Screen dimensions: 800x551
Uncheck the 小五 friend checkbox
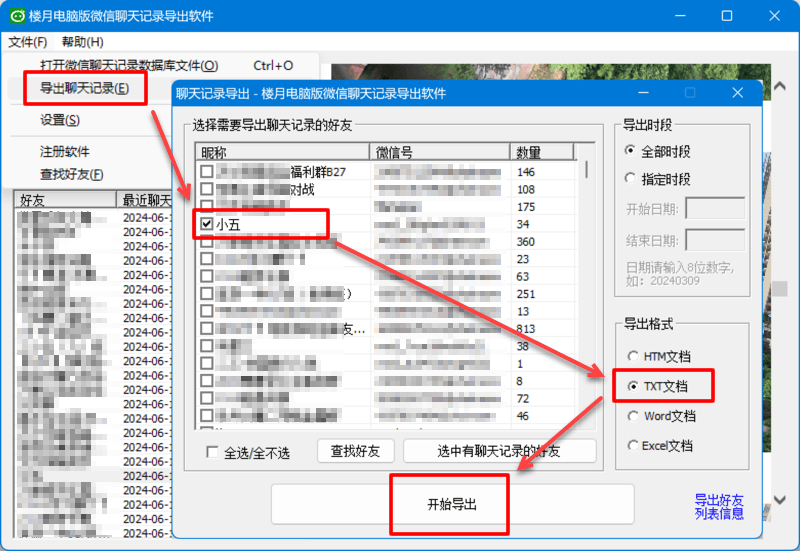coord(207,224)
